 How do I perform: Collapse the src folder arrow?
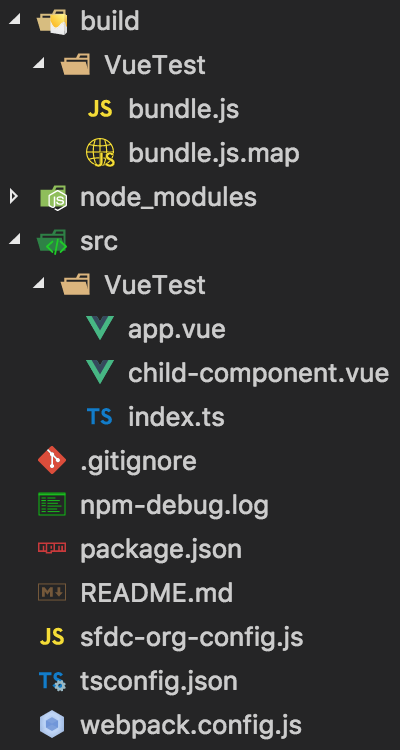click(x=15, y=241)
